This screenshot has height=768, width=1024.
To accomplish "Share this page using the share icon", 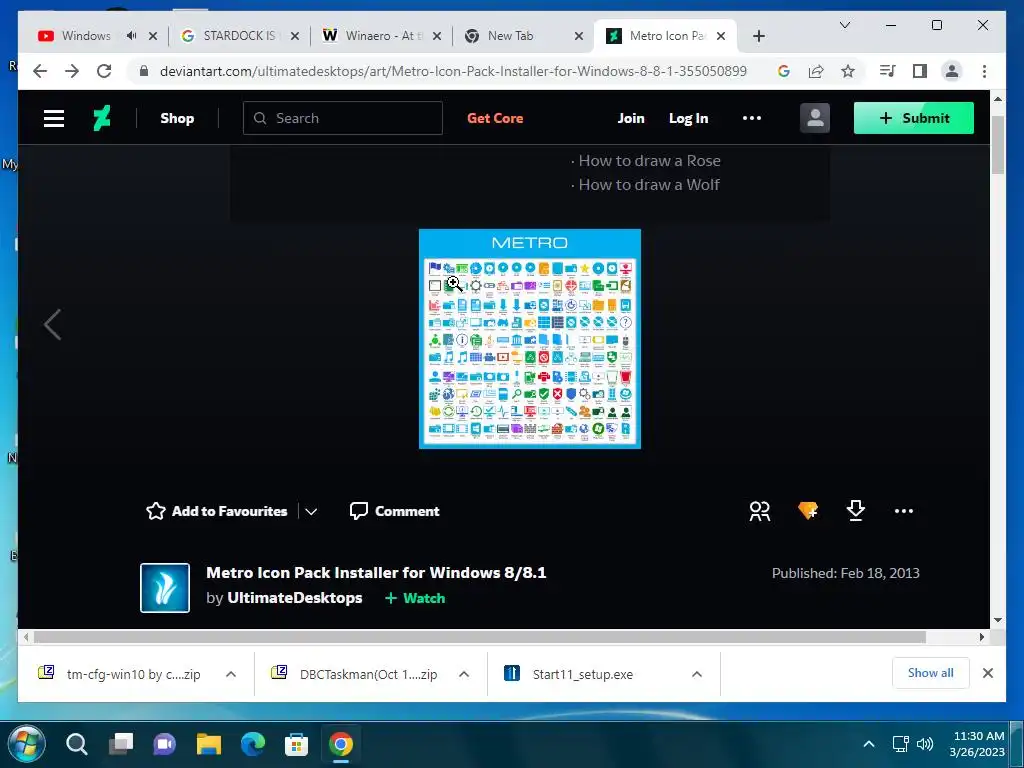I will pos(816,71).
